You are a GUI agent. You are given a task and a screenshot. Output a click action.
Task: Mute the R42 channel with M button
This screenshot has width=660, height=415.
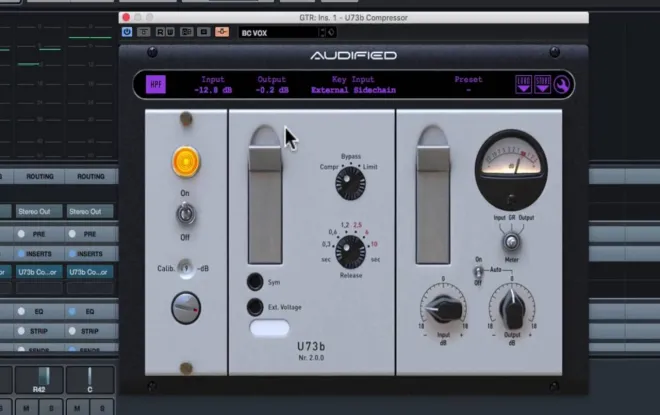click(x=27, y=407)
